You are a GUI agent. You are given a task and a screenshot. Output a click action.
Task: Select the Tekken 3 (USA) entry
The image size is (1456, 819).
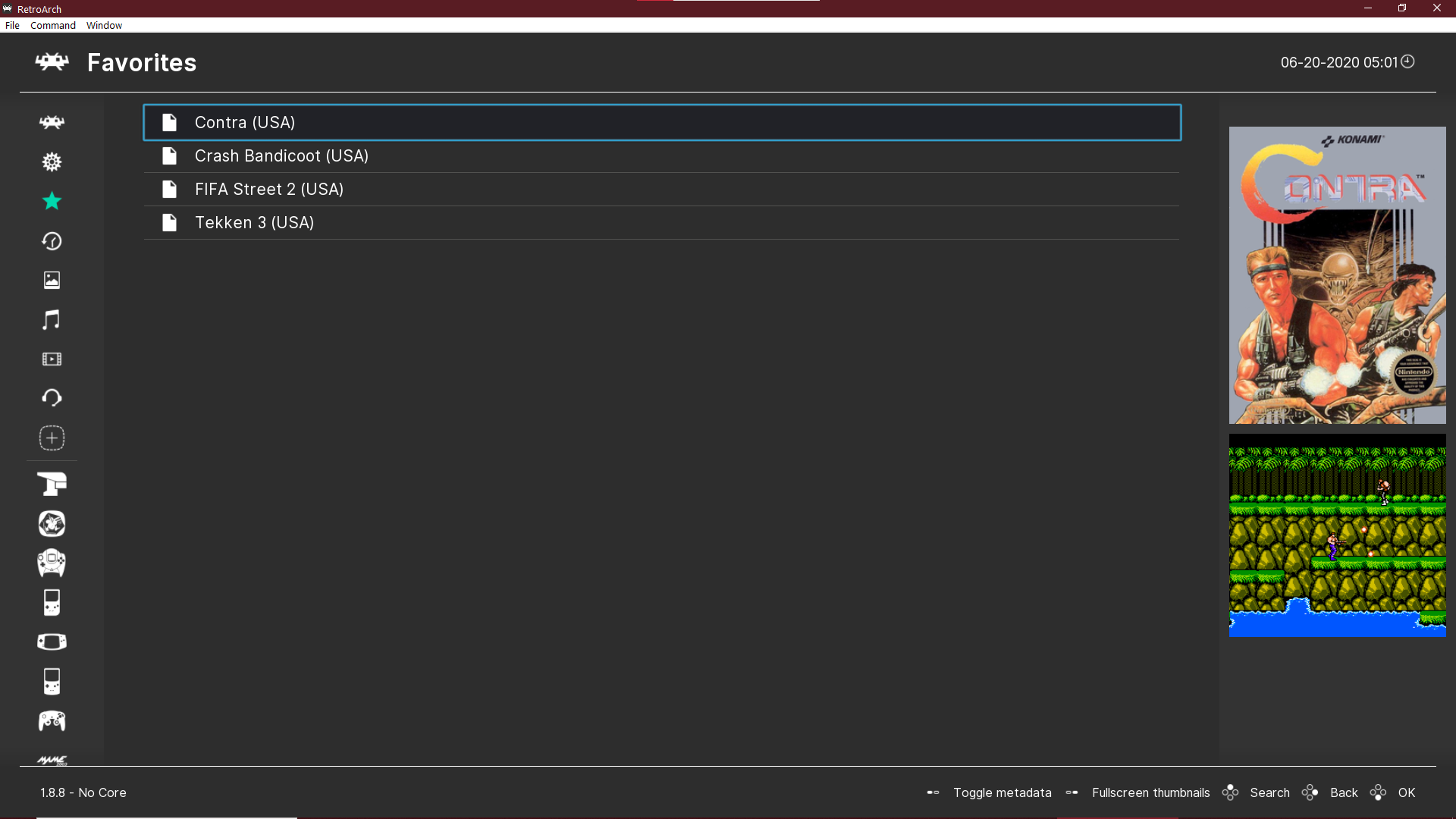click(662, 222)
